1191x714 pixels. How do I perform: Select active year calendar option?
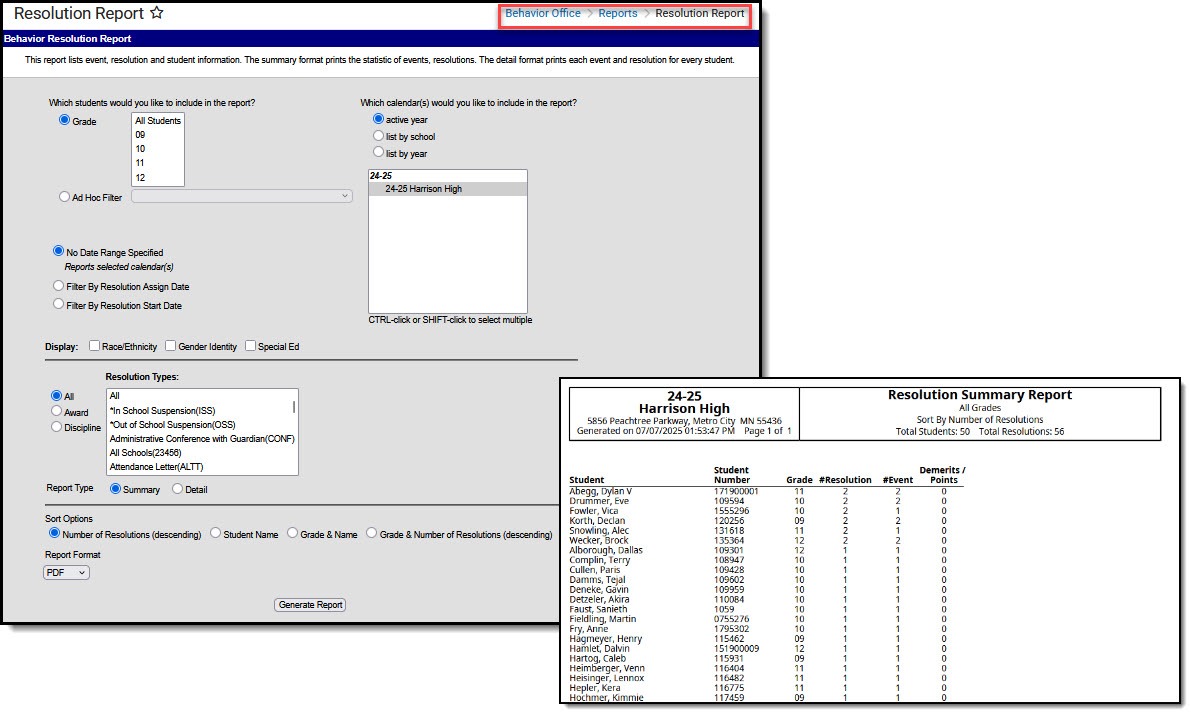(378, 119)
